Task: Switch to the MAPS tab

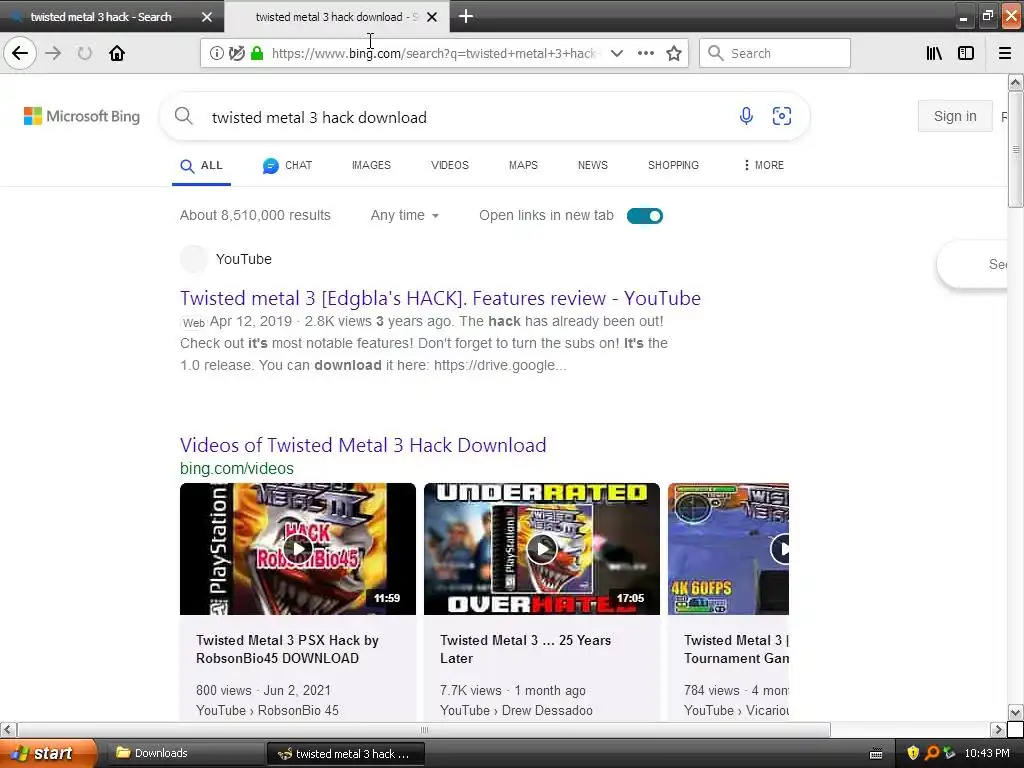Action: click(523, 165)
